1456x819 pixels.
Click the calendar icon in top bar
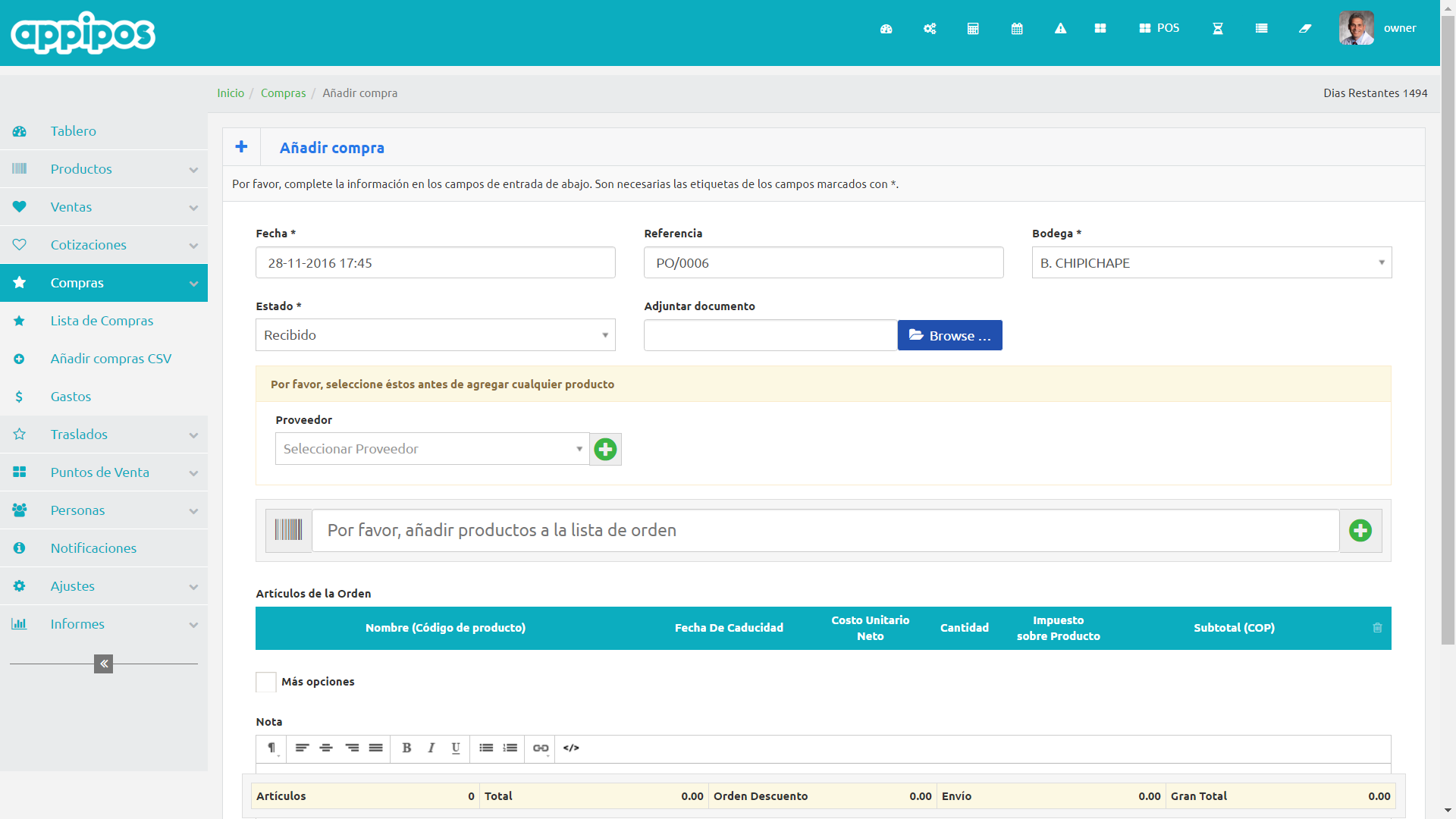1017,29
